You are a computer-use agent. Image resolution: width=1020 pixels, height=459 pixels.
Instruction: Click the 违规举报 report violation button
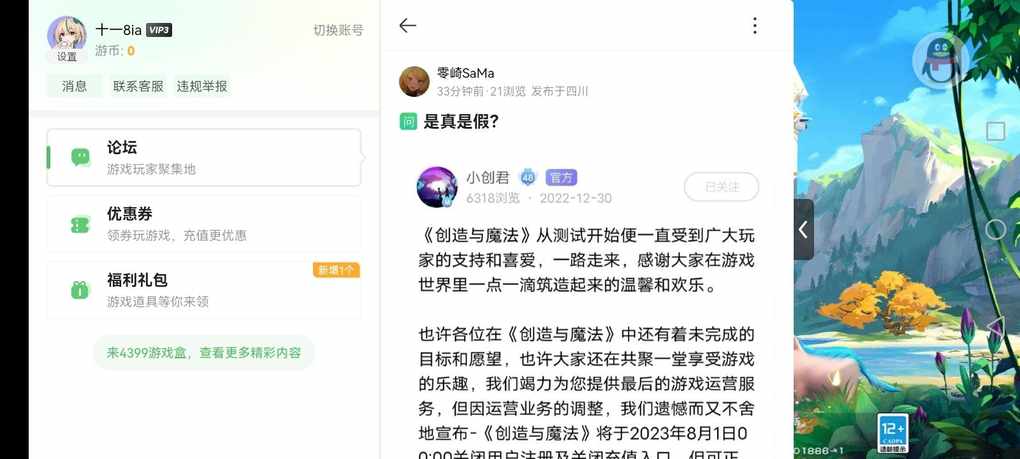(202, 86)
